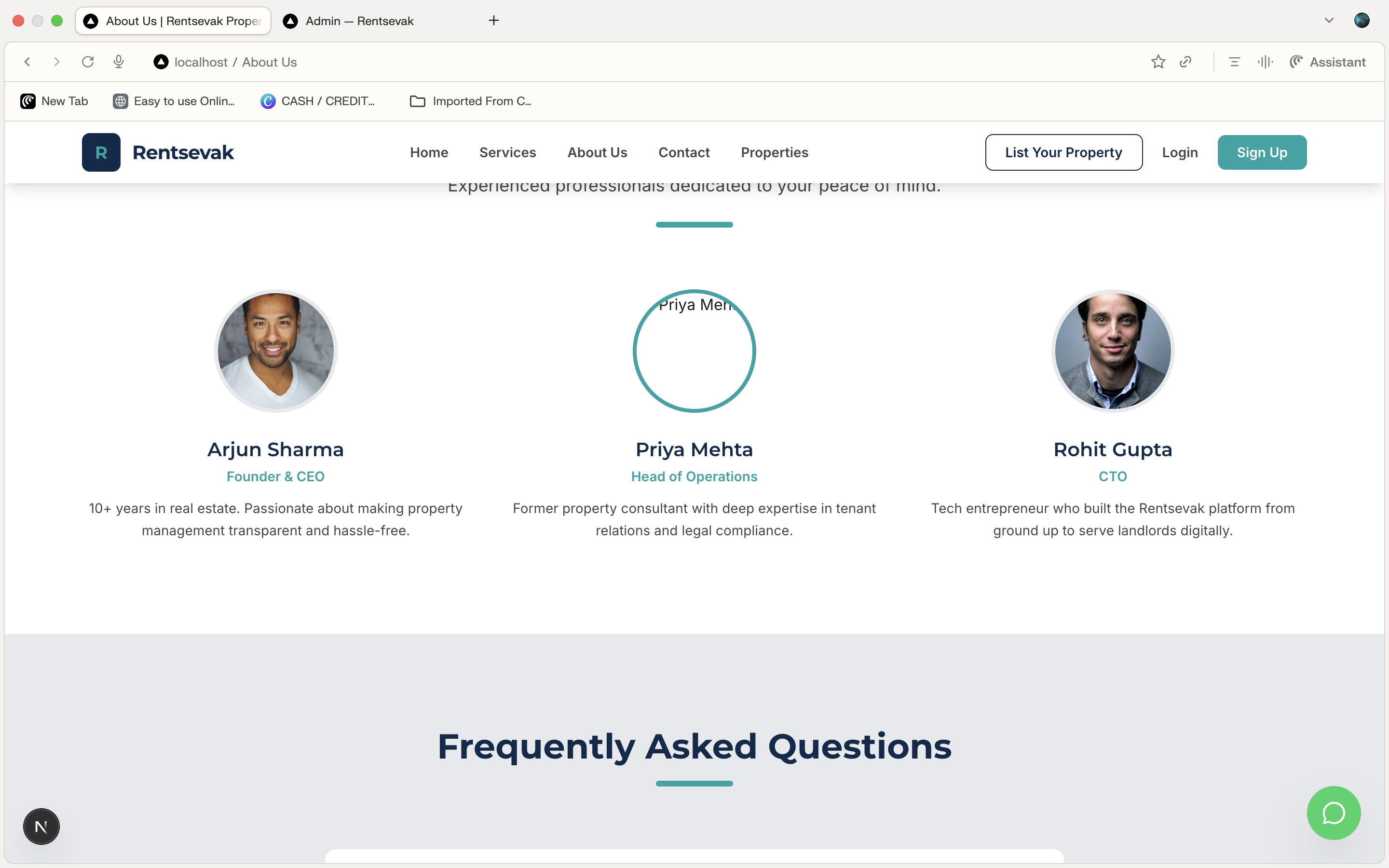Copy page link via chain icon

click(1186, 62)
